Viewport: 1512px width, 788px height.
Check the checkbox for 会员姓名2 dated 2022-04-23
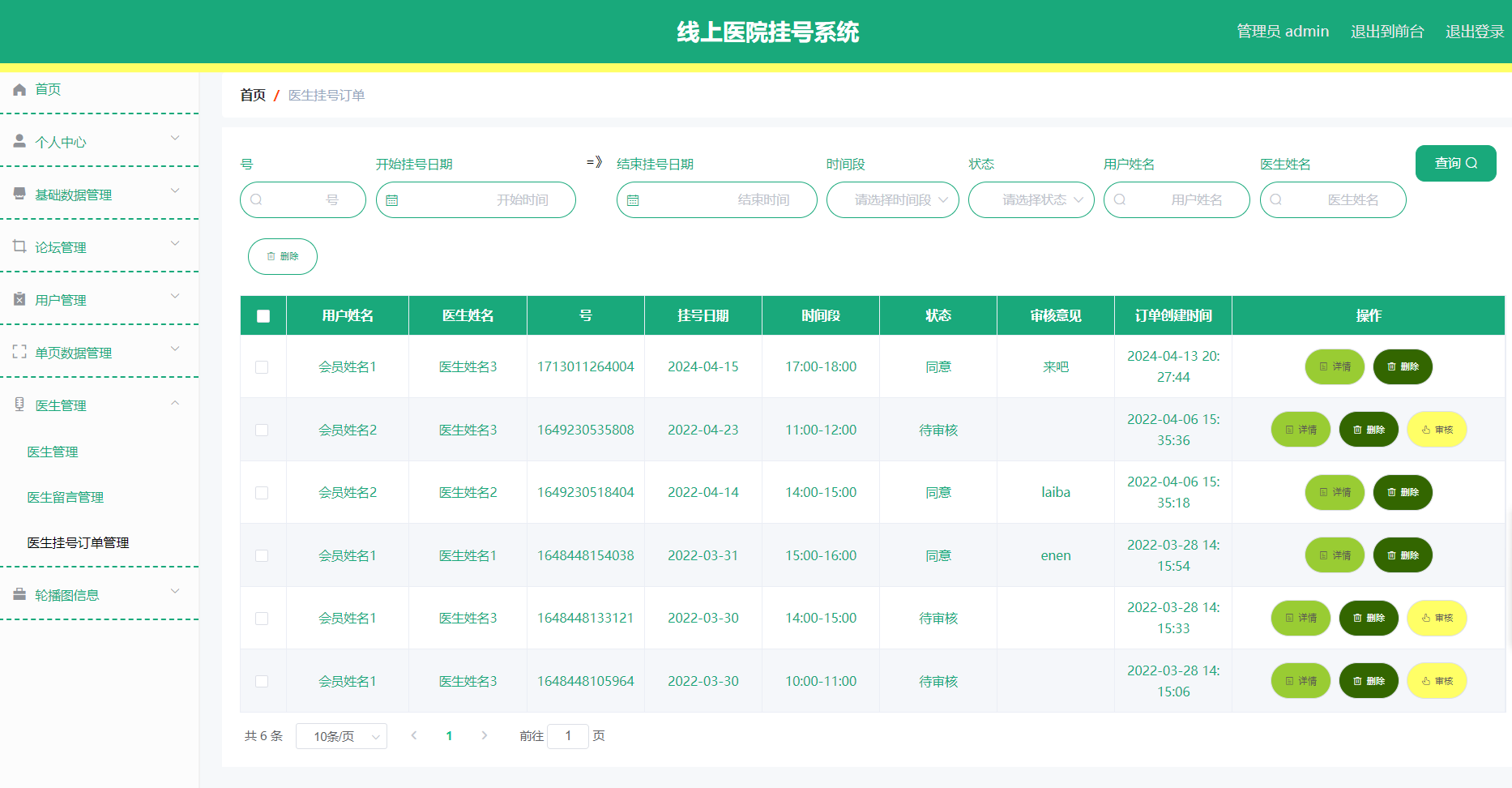[x=262, y=430]
